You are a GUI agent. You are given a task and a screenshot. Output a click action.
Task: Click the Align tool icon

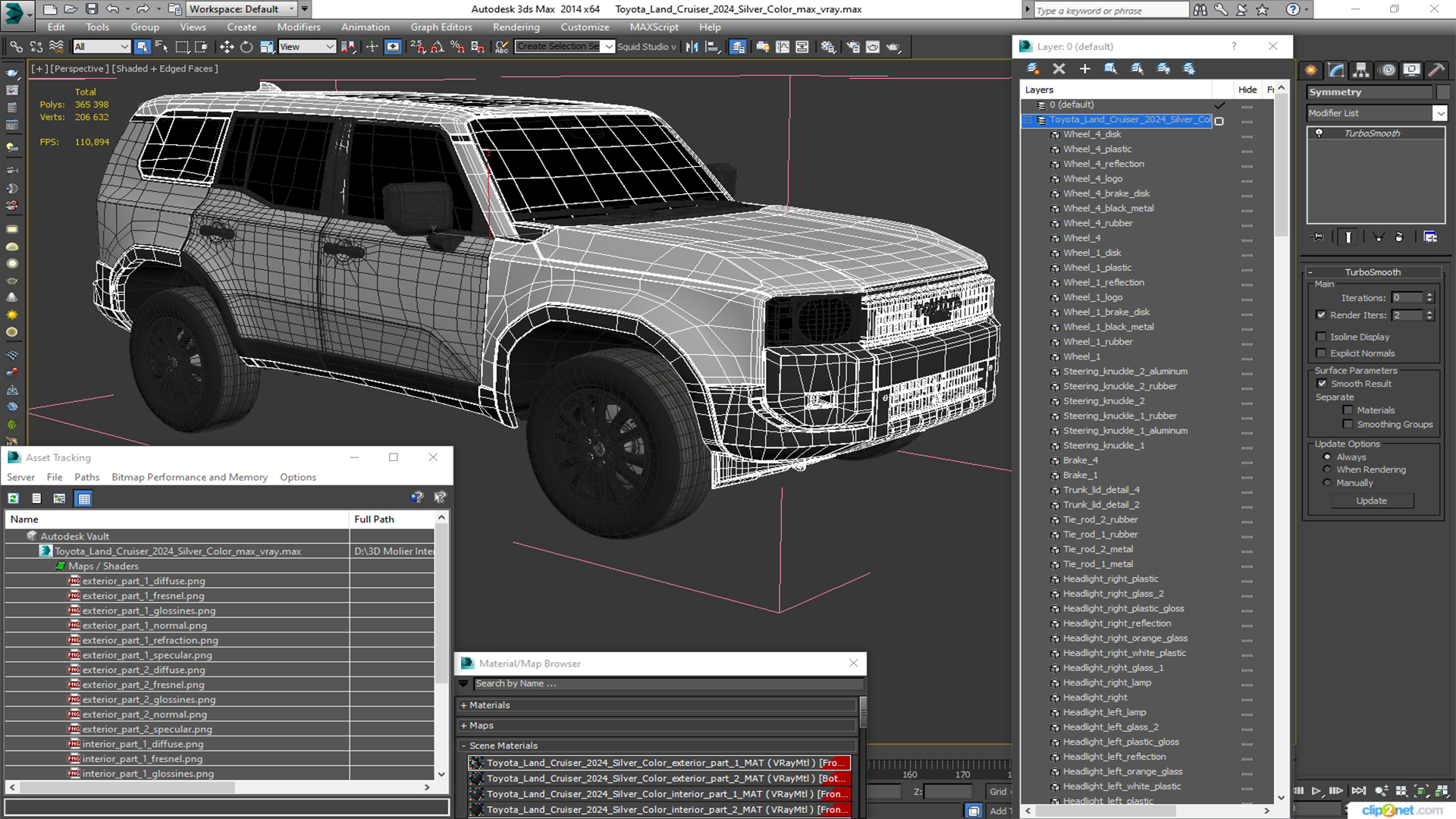point(712,47)
